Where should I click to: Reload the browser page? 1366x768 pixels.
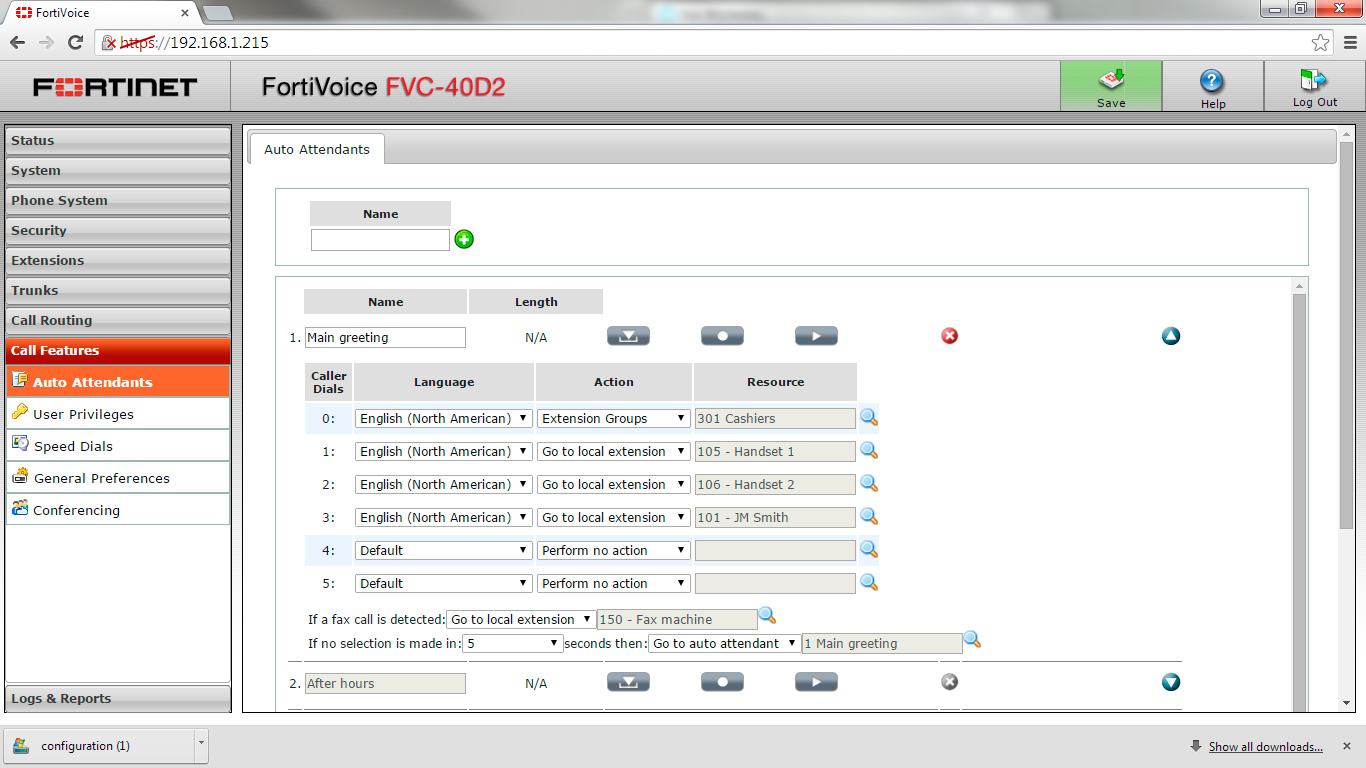pos(75,42)
